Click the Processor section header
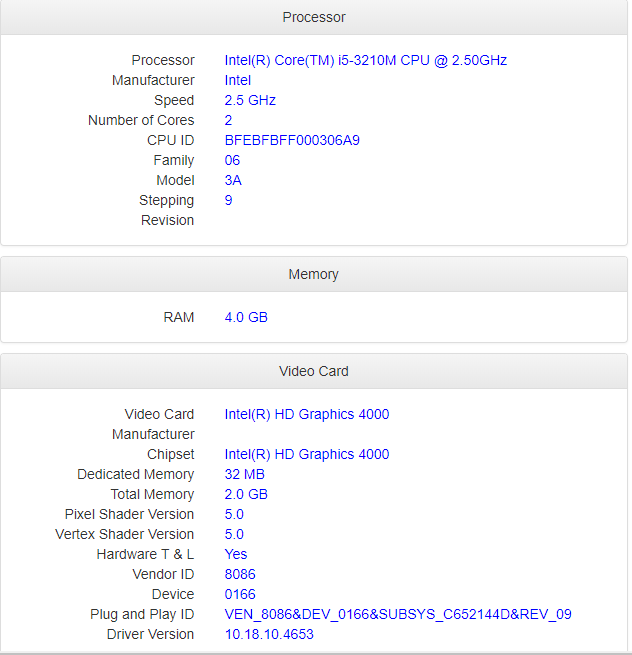 (314, 17)
